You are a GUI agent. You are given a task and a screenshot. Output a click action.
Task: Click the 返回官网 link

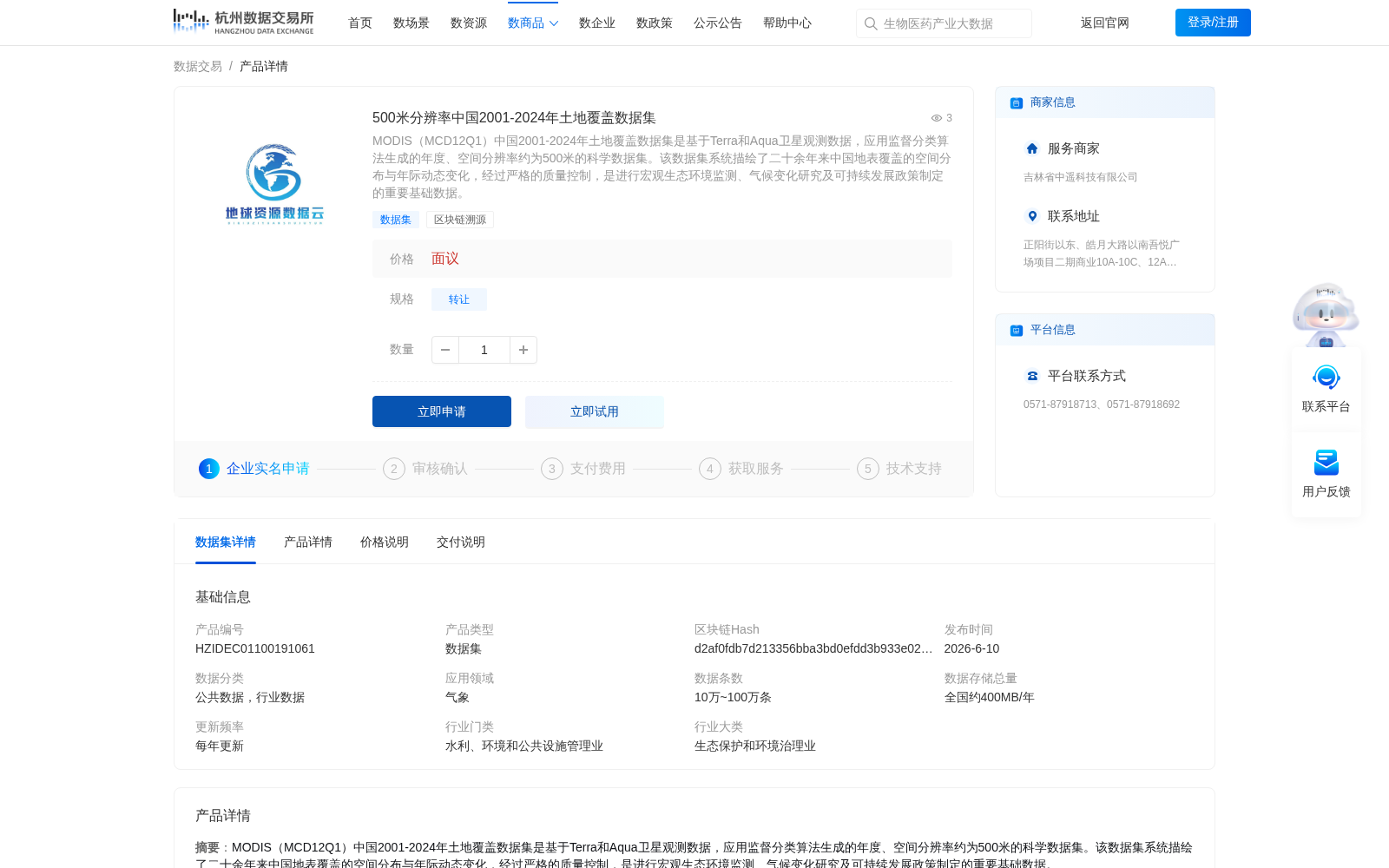point(1105,23)
